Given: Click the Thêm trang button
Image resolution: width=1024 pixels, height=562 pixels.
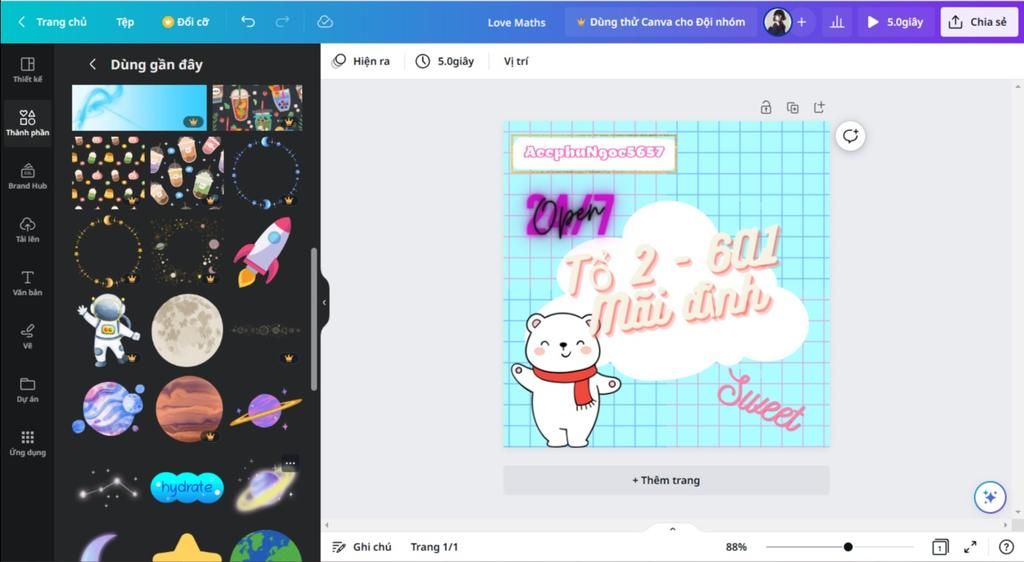Looking at the screenshot, I should [666, 480].
